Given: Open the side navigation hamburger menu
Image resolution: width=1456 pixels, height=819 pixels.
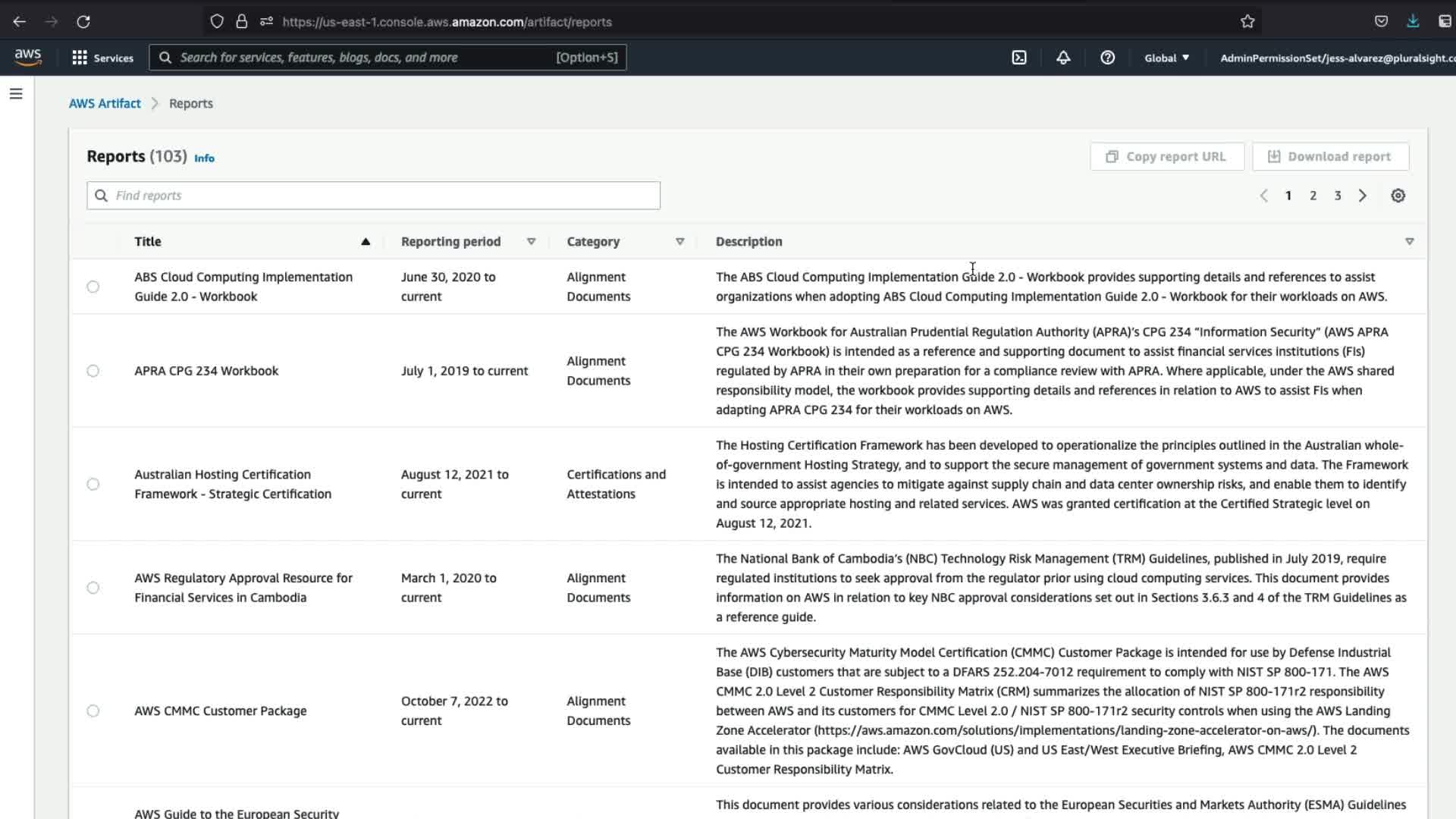Looking at the screenshot, I should 16,94.
